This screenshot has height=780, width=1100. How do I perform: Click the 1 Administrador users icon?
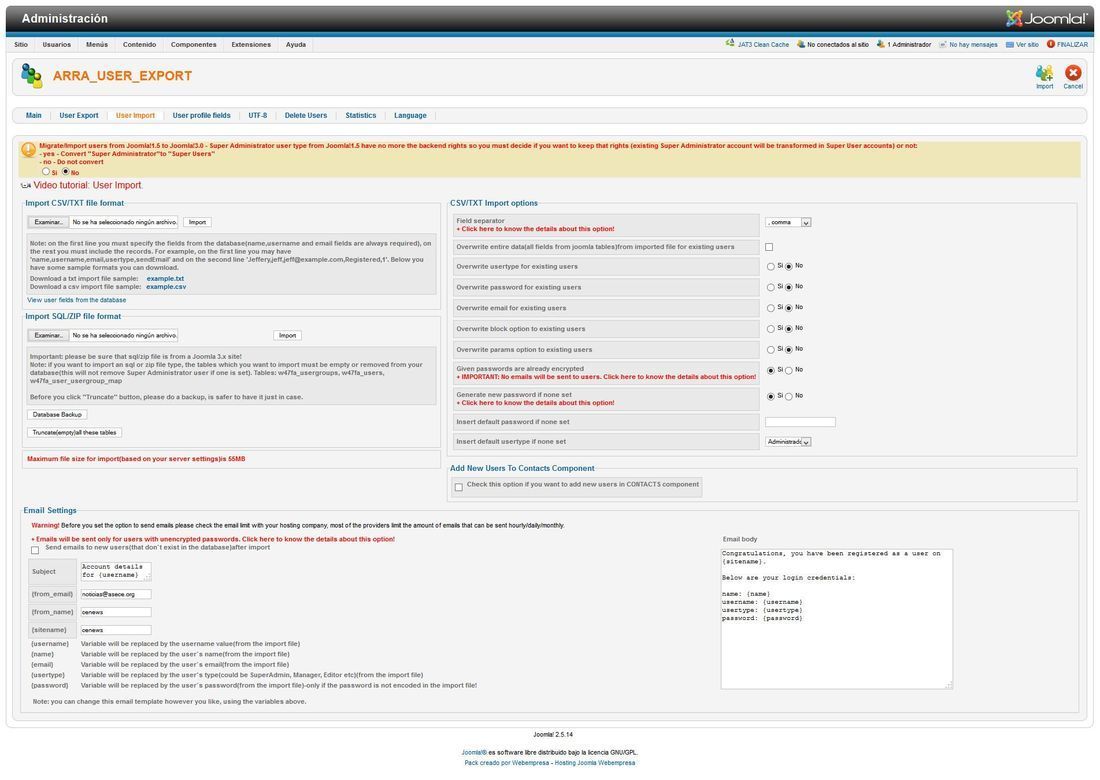tap(880, 44)
